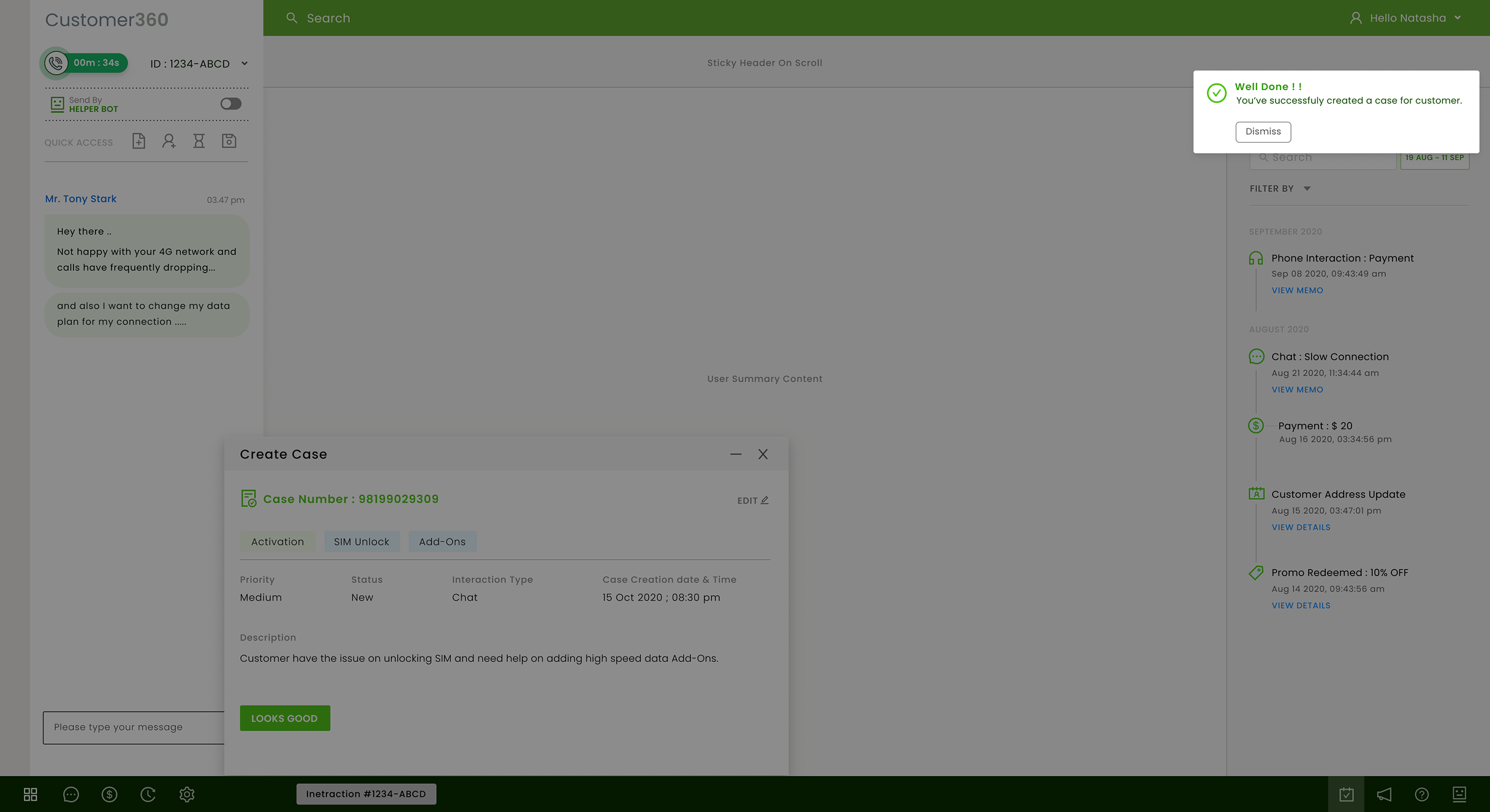
Task: Click the calendar check icon in bottom bar
Action: click(x=1347, y=794)
